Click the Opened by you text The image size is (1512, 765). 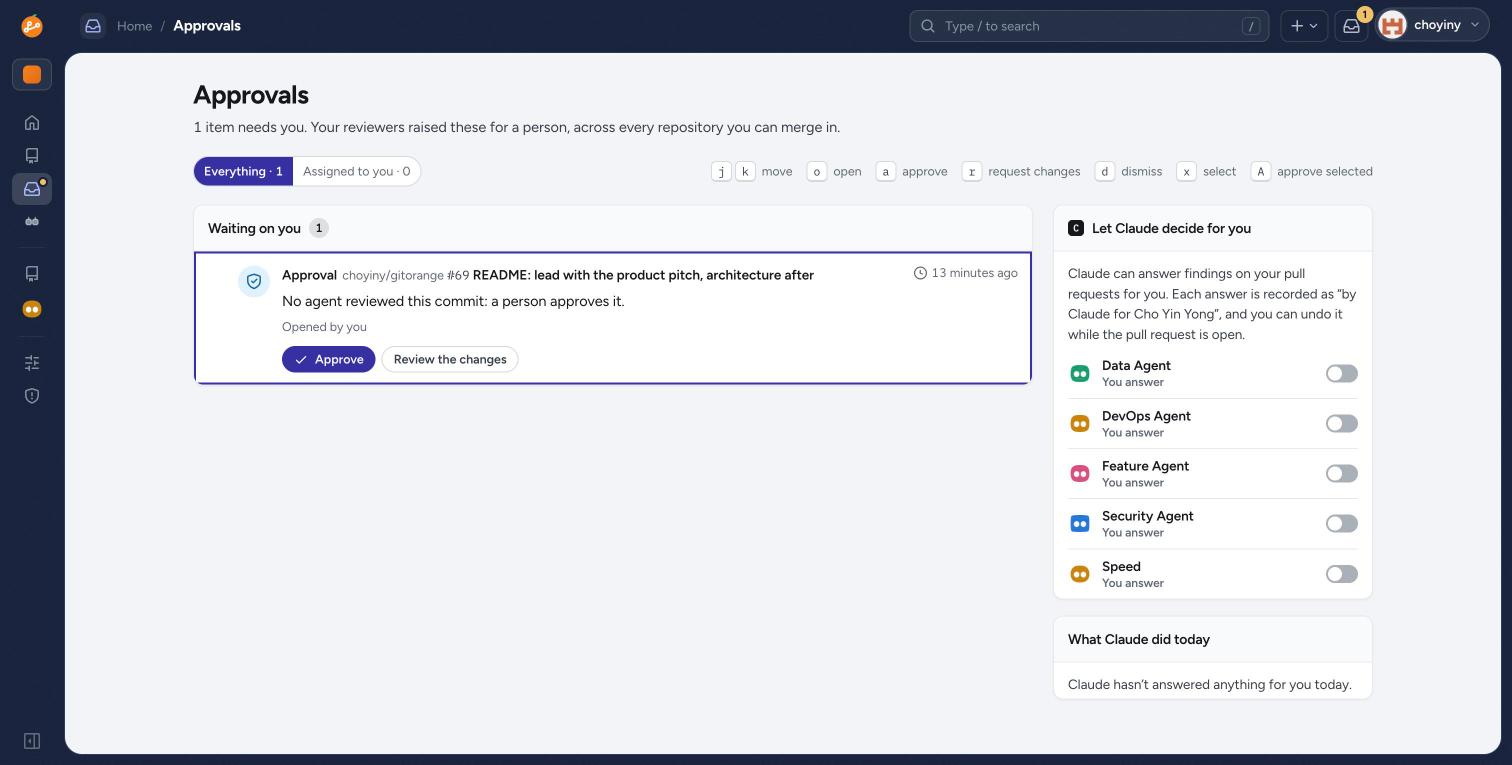click(324, 327)
